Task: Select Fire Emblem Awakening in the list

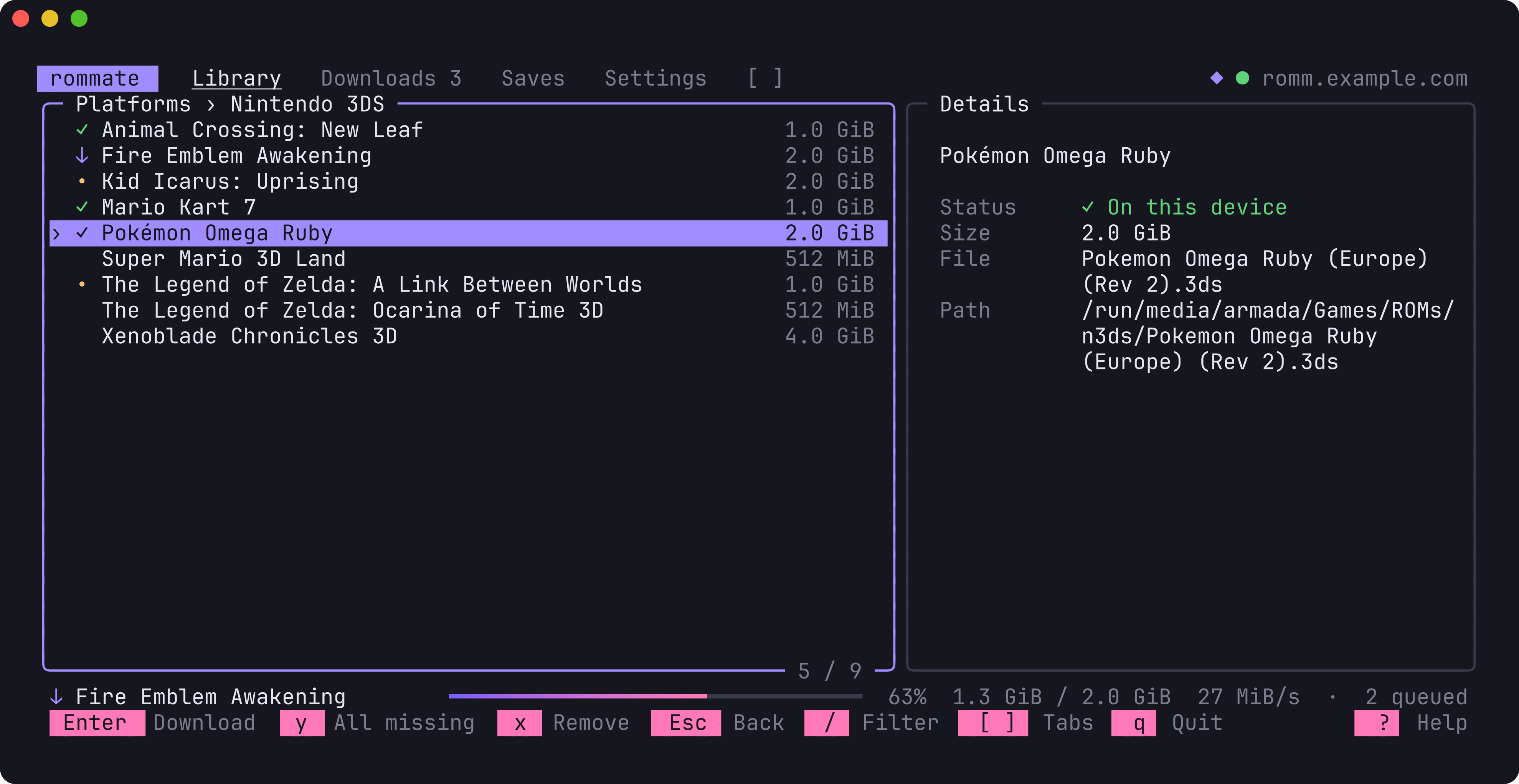Action: tap(468, 156)
